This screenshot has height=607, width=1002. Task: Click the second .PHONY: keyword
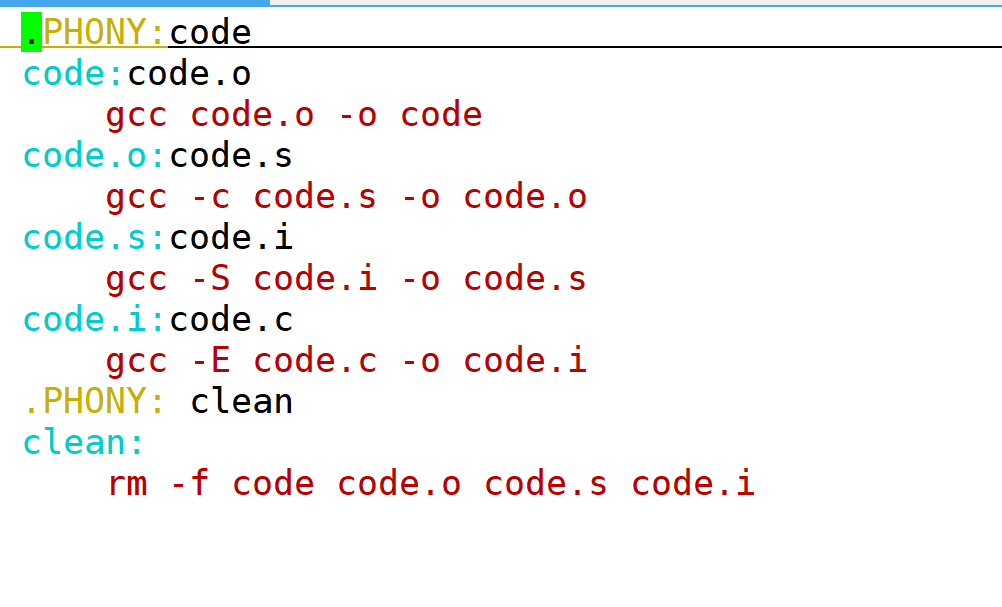point(95,401)
